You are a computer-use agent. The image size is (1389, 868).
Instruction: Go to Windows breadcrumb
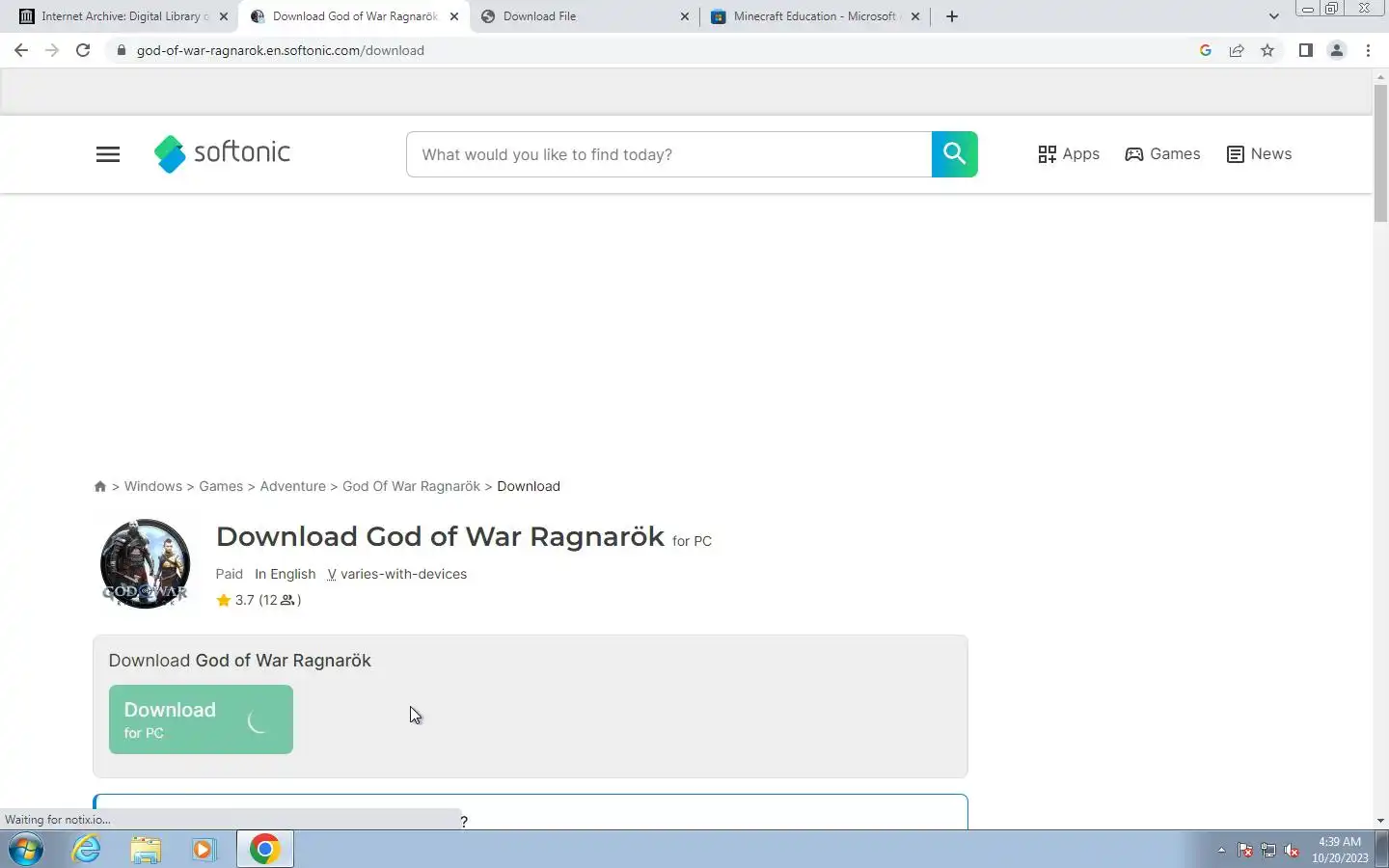tap(153, 486)
